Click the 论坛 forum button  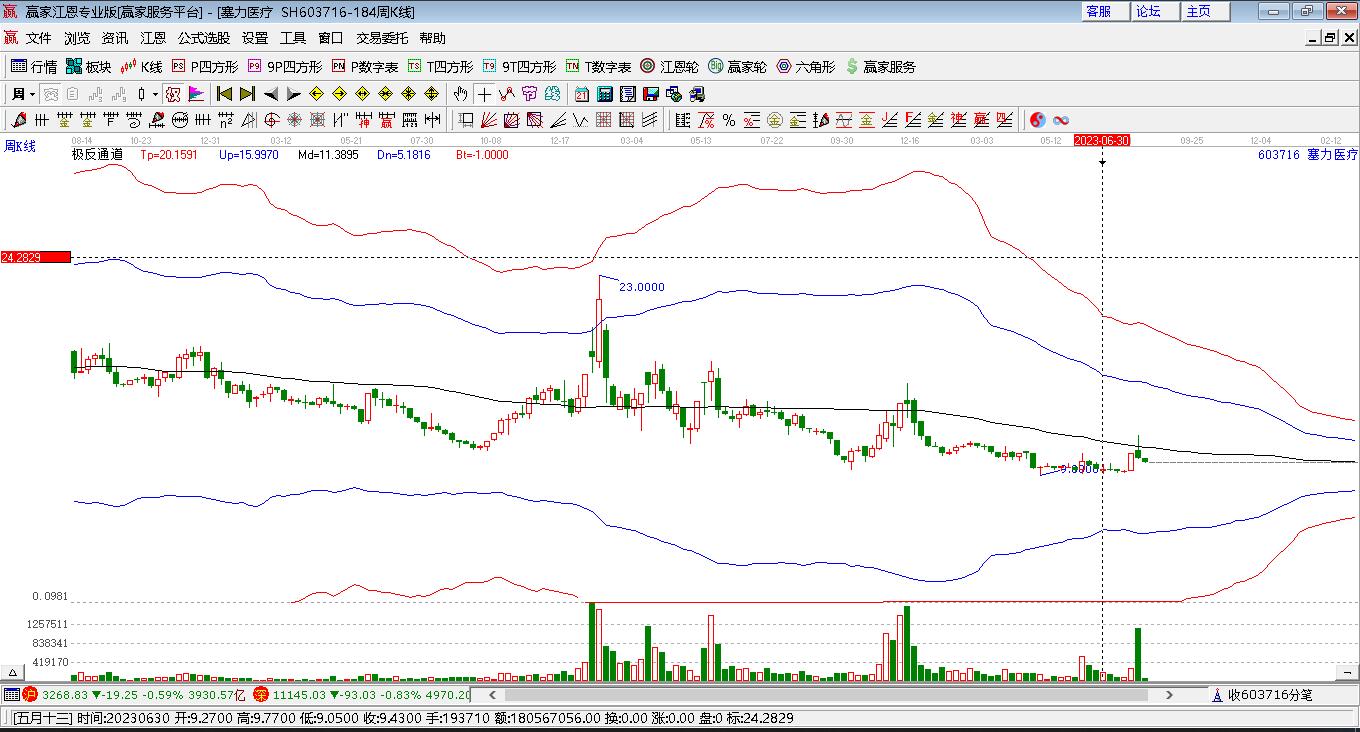[x=1148, y=11]
